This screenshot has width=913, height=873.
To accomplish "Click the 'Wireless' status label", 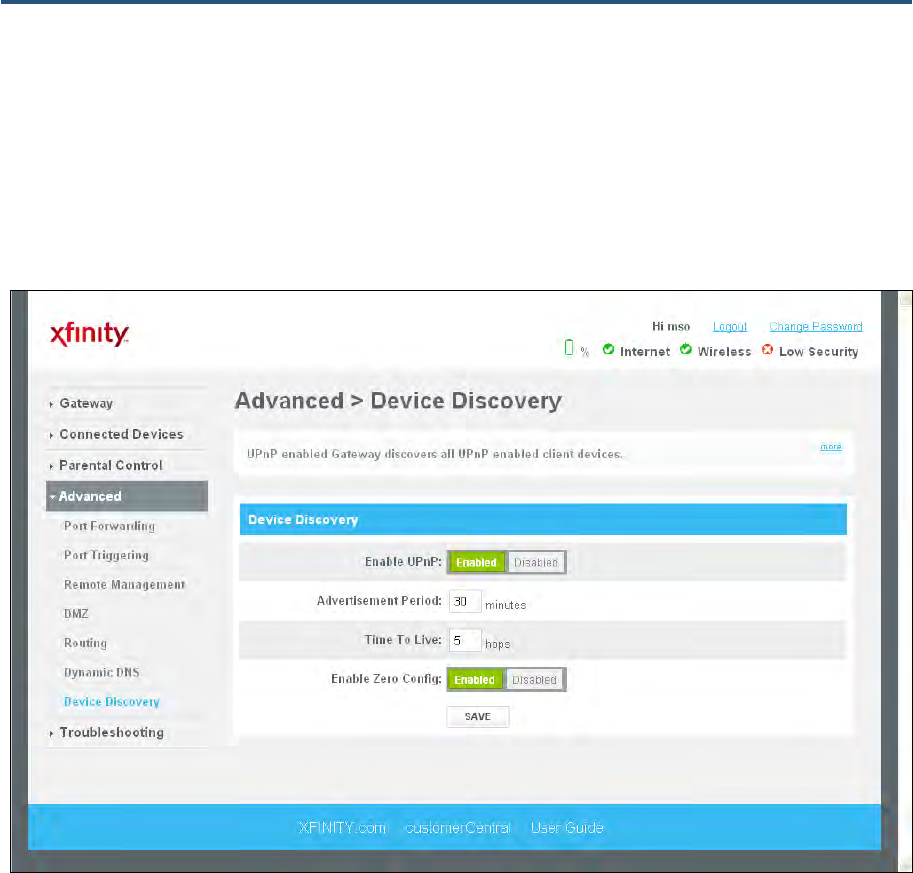I will point(724,352).
